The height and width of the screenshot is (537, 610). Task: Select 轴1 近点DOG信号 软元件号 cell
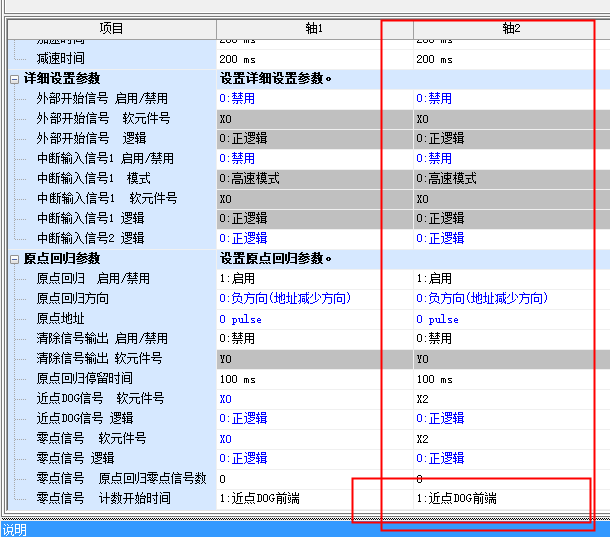tap(314, 399)
